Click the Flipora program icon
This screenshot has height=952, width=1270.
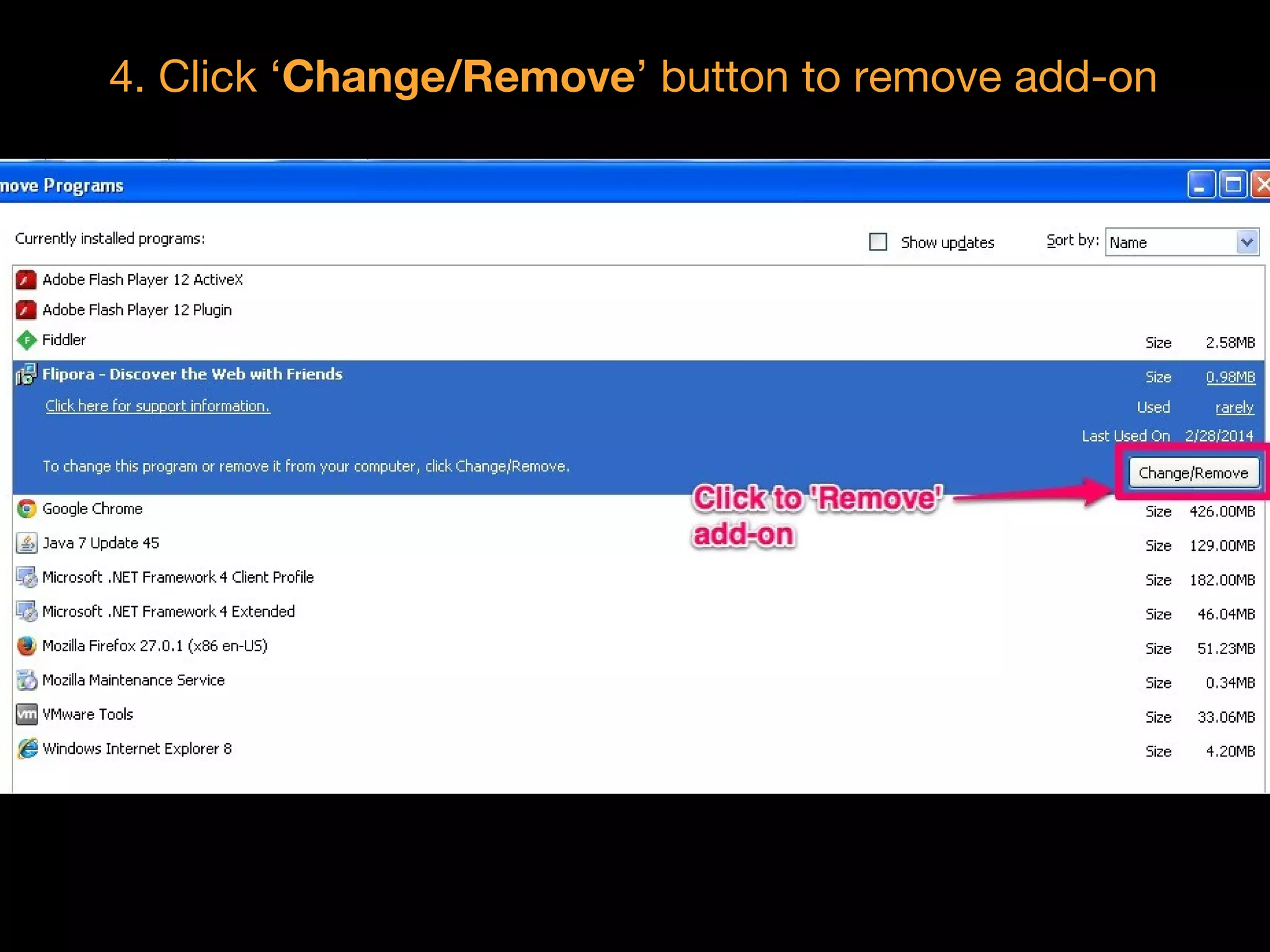(26, 374)
